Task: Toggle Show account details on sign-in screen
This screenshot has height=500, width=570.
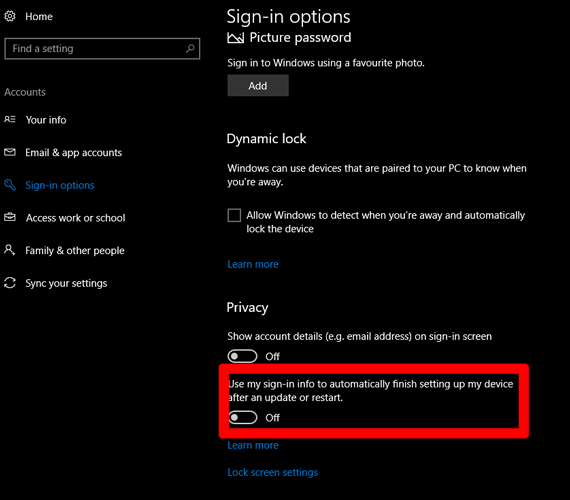Action: pos(242,356)
